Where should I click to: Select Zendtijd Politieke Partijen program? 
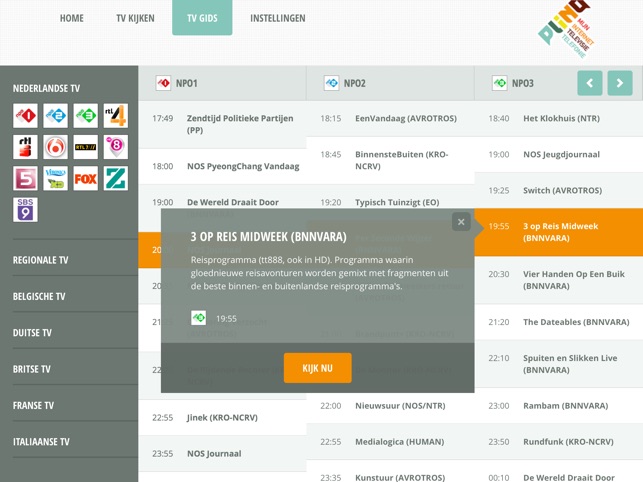[x=223, y=124]
